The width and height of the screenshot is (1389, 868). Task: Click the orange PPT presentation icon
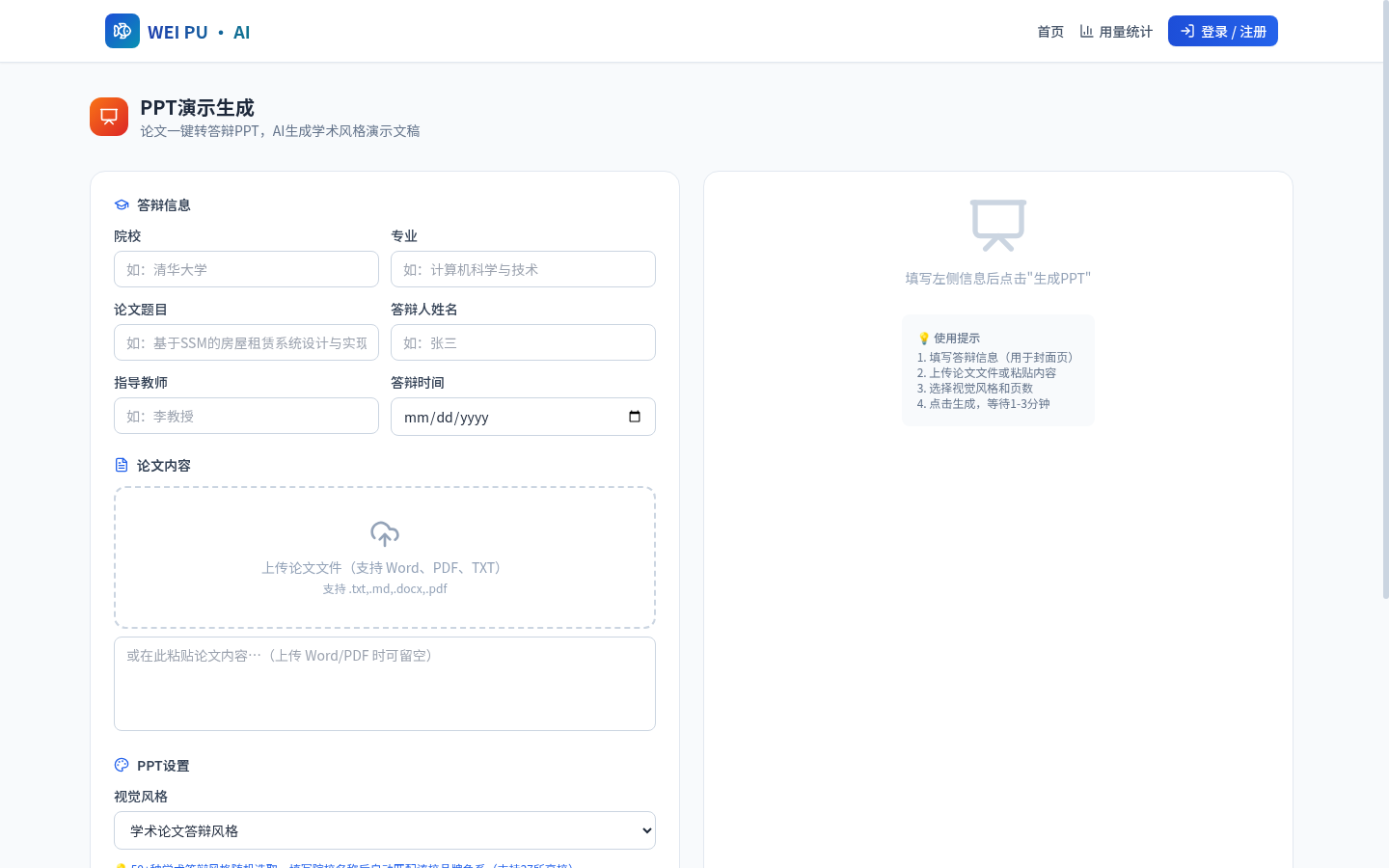[109, 117]
